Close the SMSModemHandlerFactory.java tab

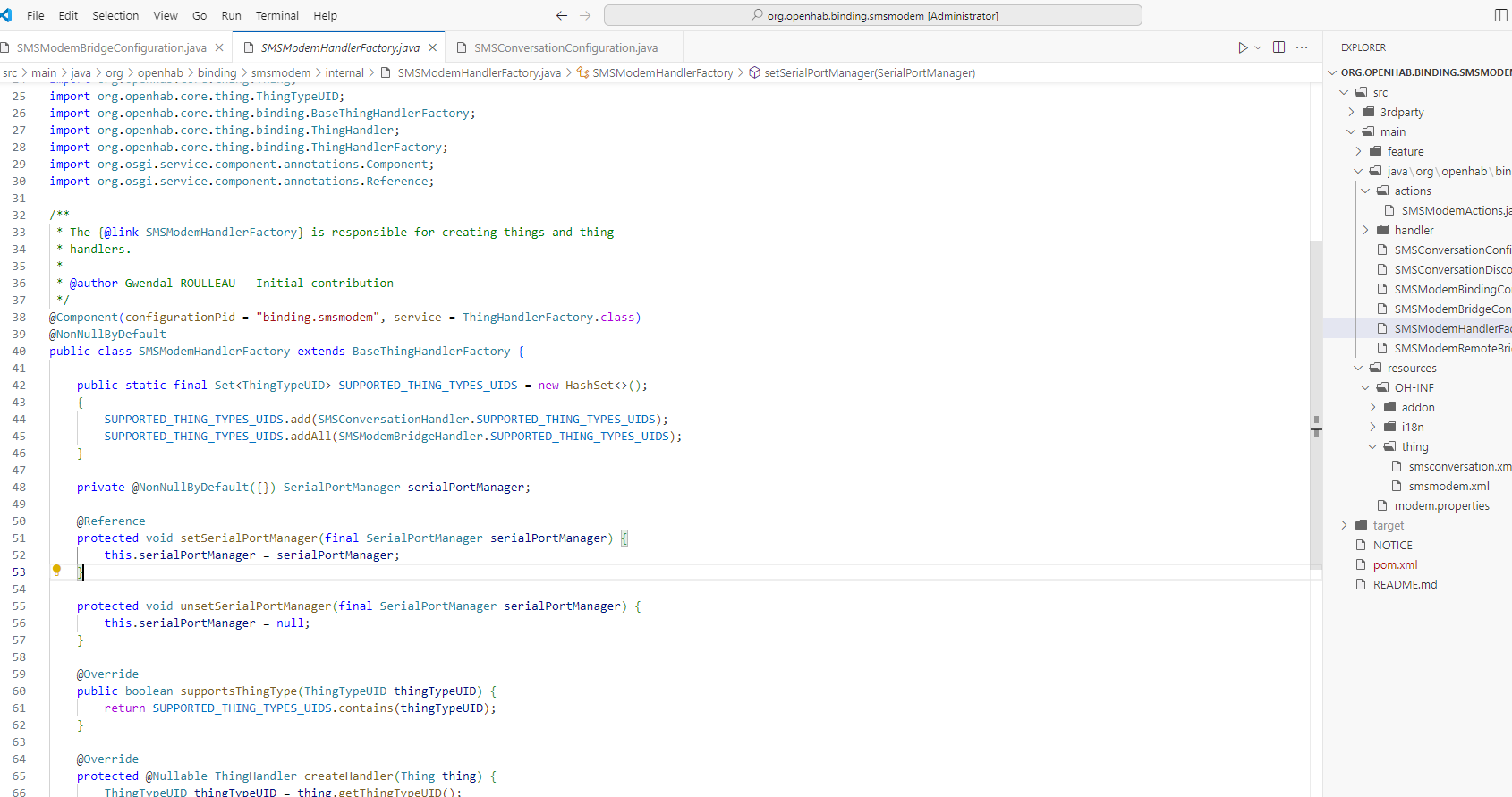tap(433, 47)
